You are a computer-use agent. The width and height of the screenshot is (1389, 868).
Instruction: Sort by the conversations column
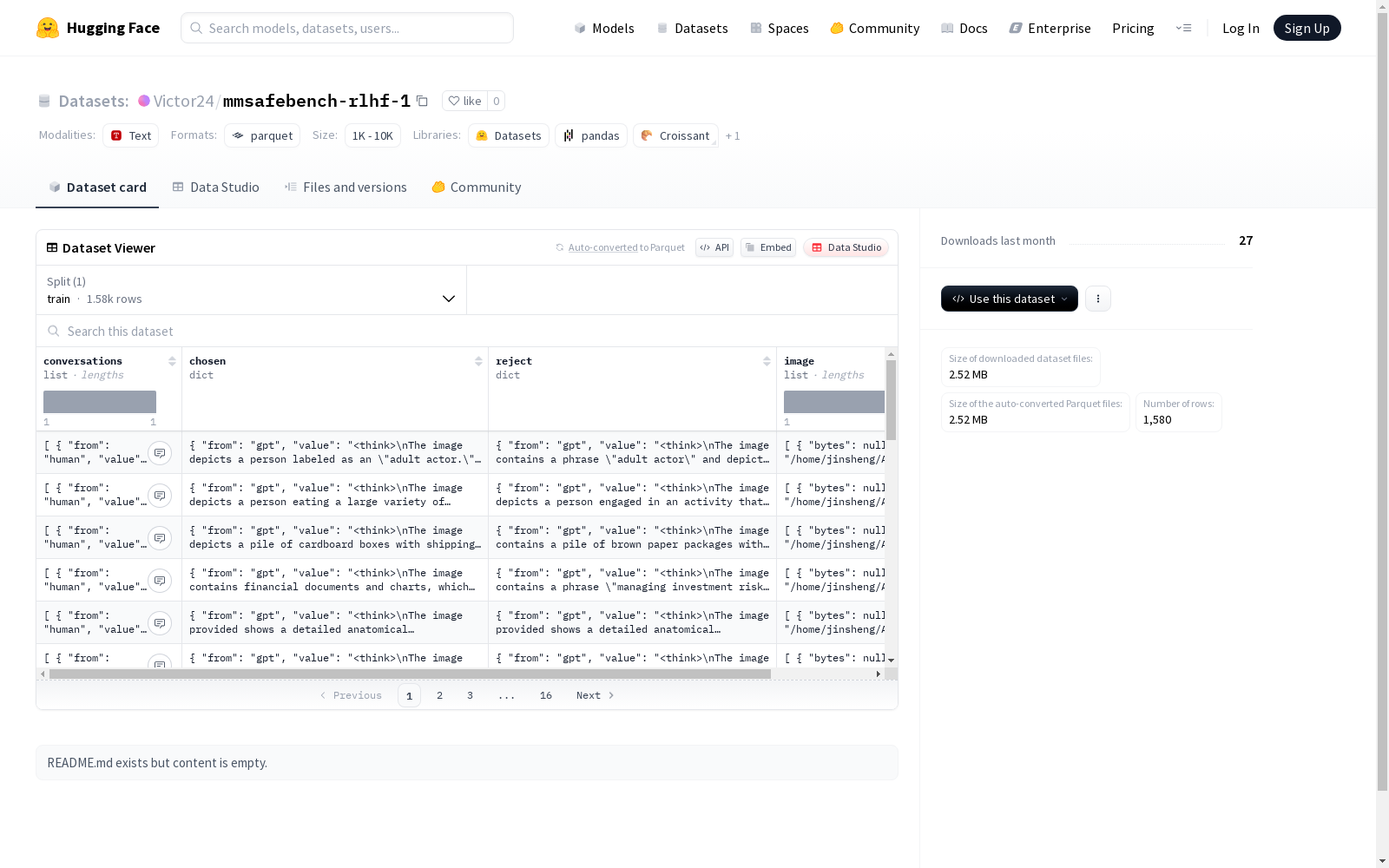(172, 361)
